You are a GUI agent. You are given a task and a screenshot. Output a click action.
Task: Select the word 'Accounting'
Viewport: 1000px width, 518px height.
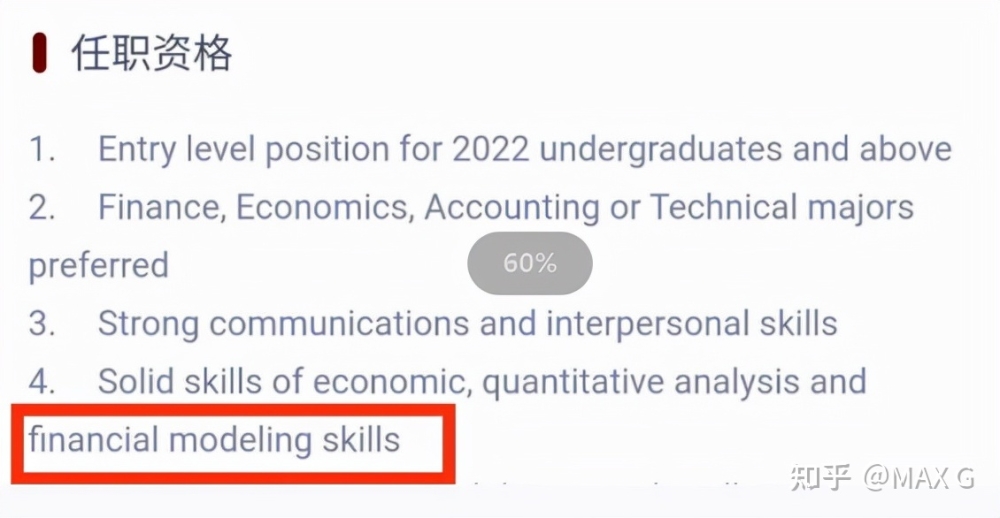pyautogui.click(x=511, y=209)
